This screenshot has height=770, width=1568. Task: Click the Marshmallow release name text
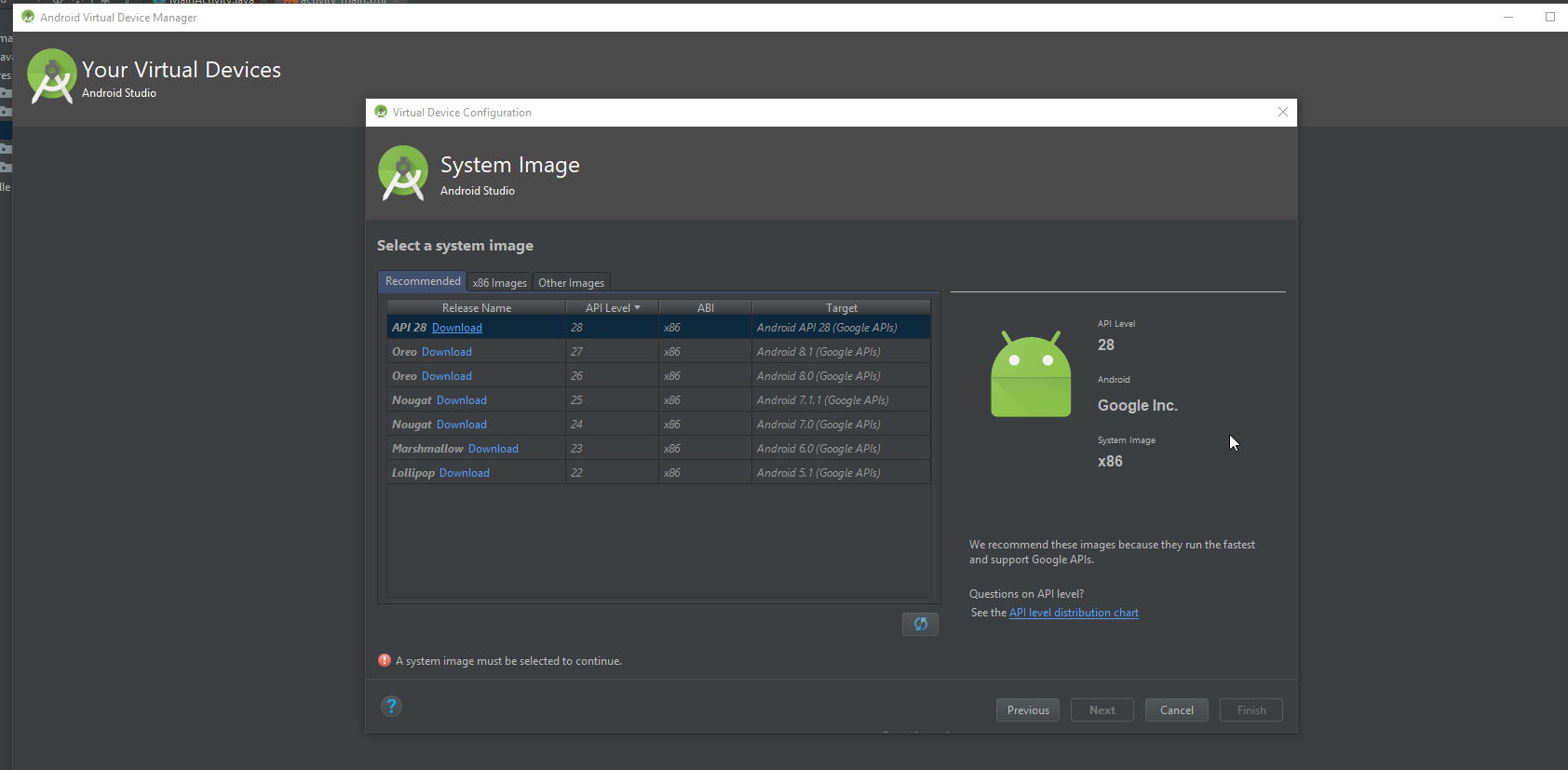[x=427, y=449]
